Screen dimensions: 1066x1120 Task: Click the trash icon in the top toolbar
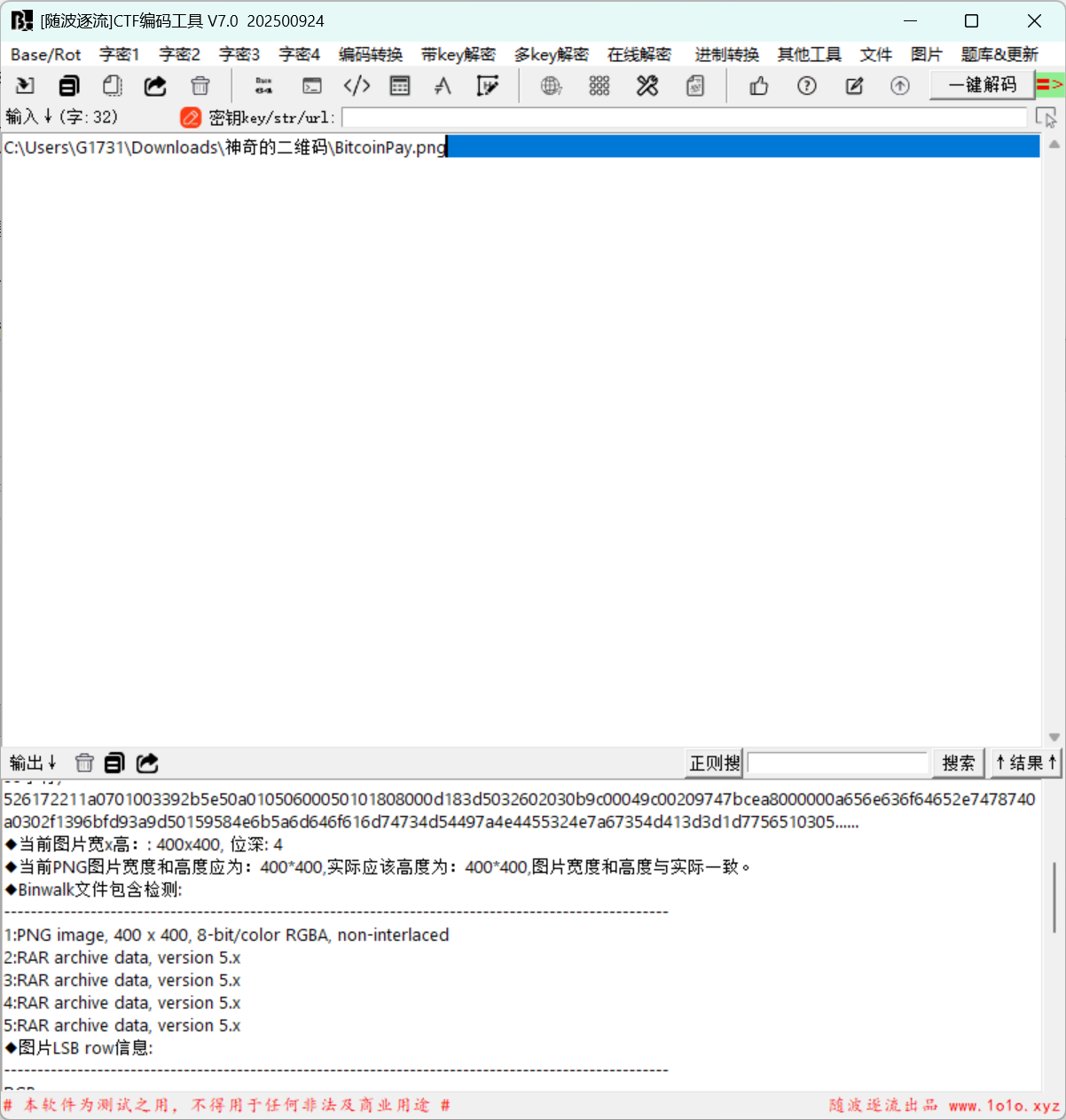(x=200, y=86)
